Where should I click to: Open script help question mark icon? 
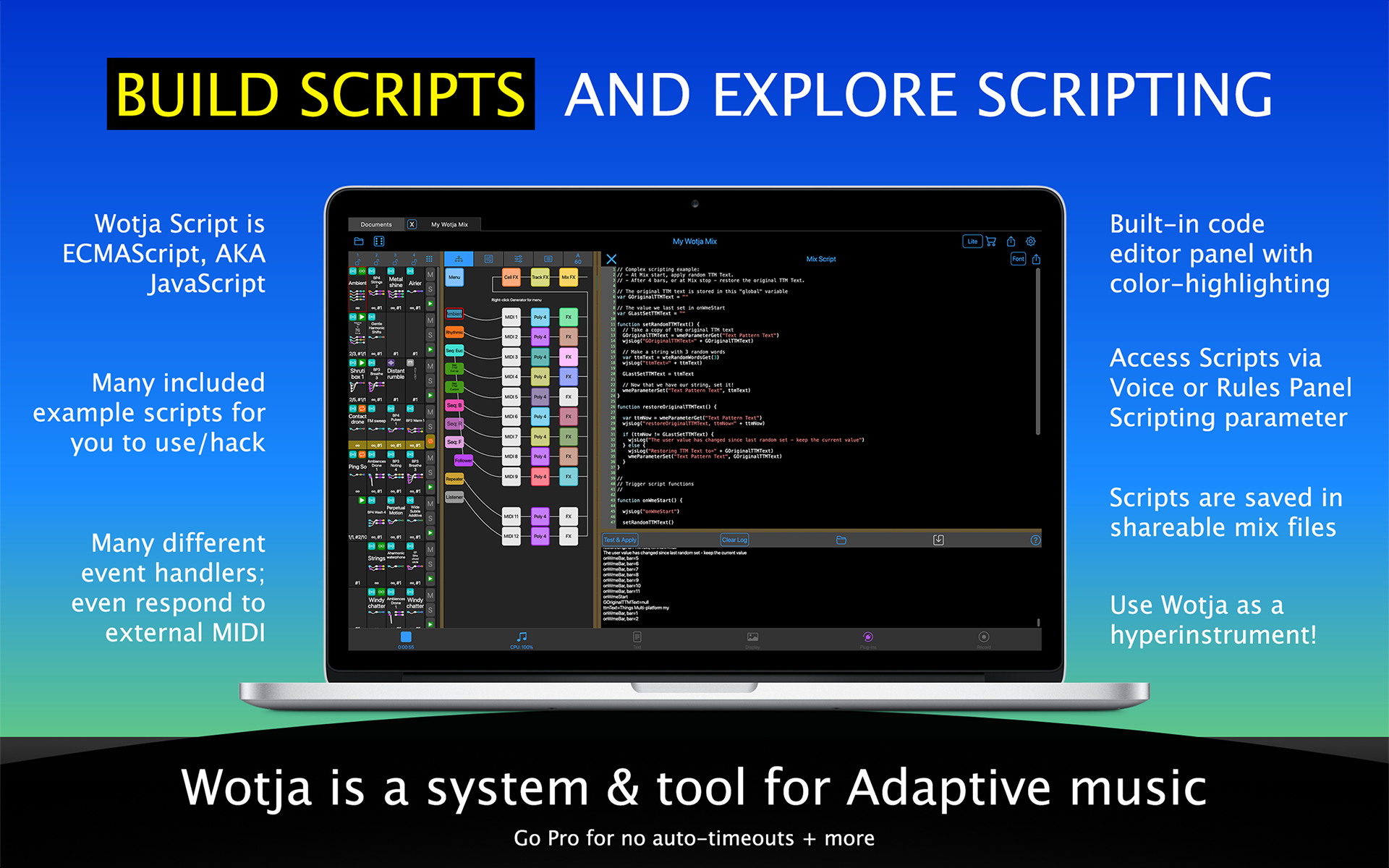(1035, 540)
